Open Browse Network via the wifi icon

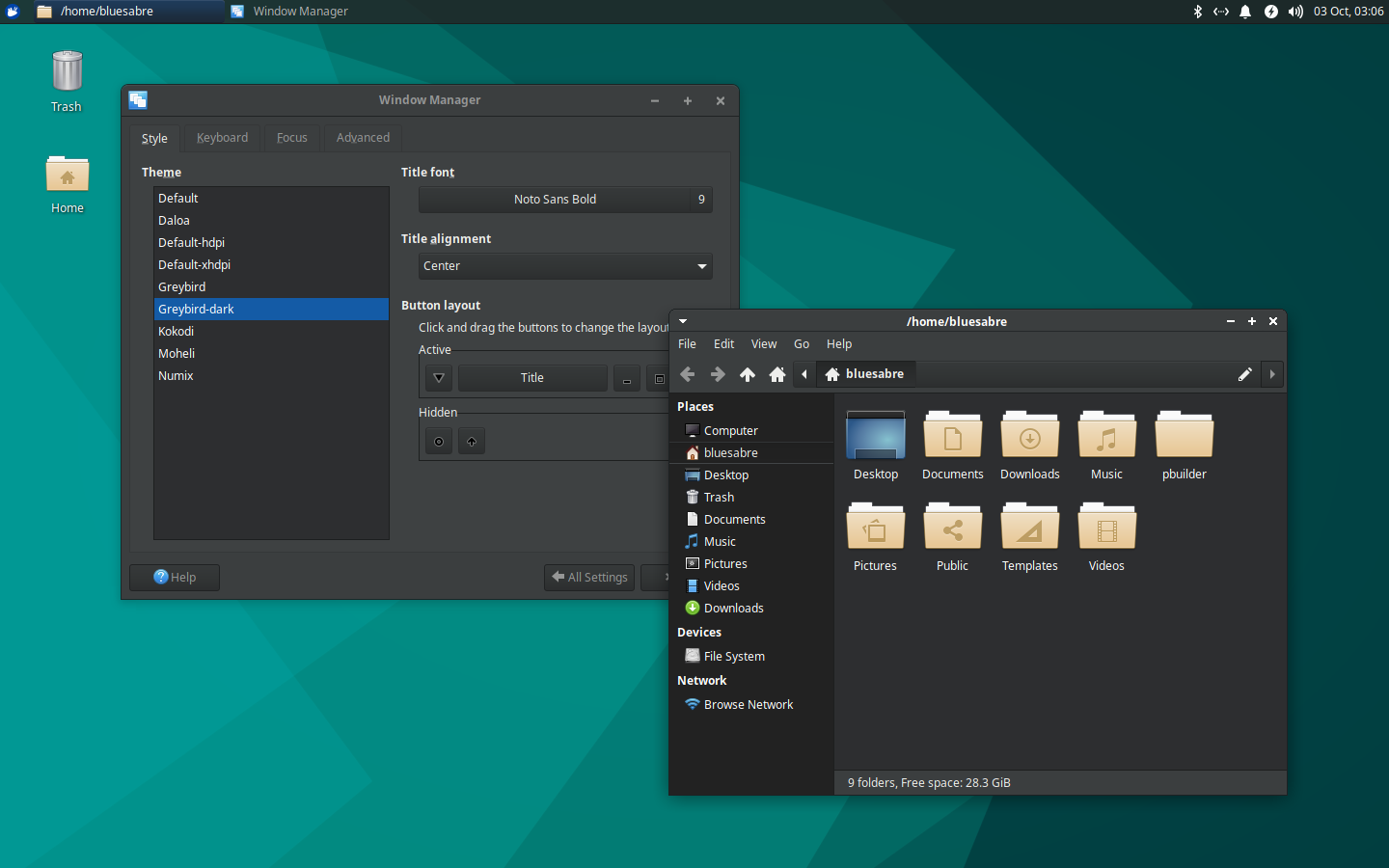coord(692,704)
